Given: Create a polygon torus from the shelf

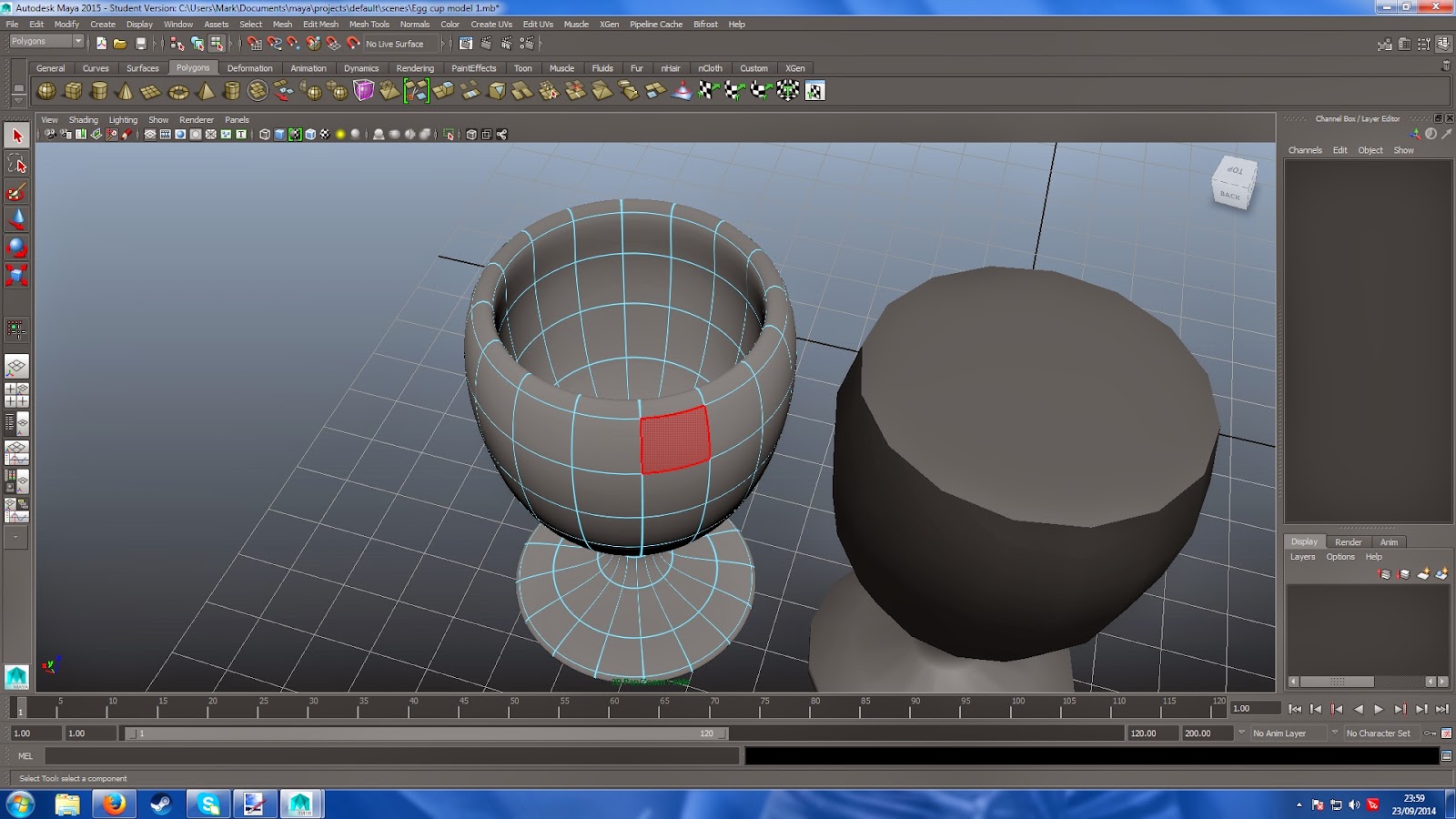Looking at the screenshot, I should tap(178, 91).
